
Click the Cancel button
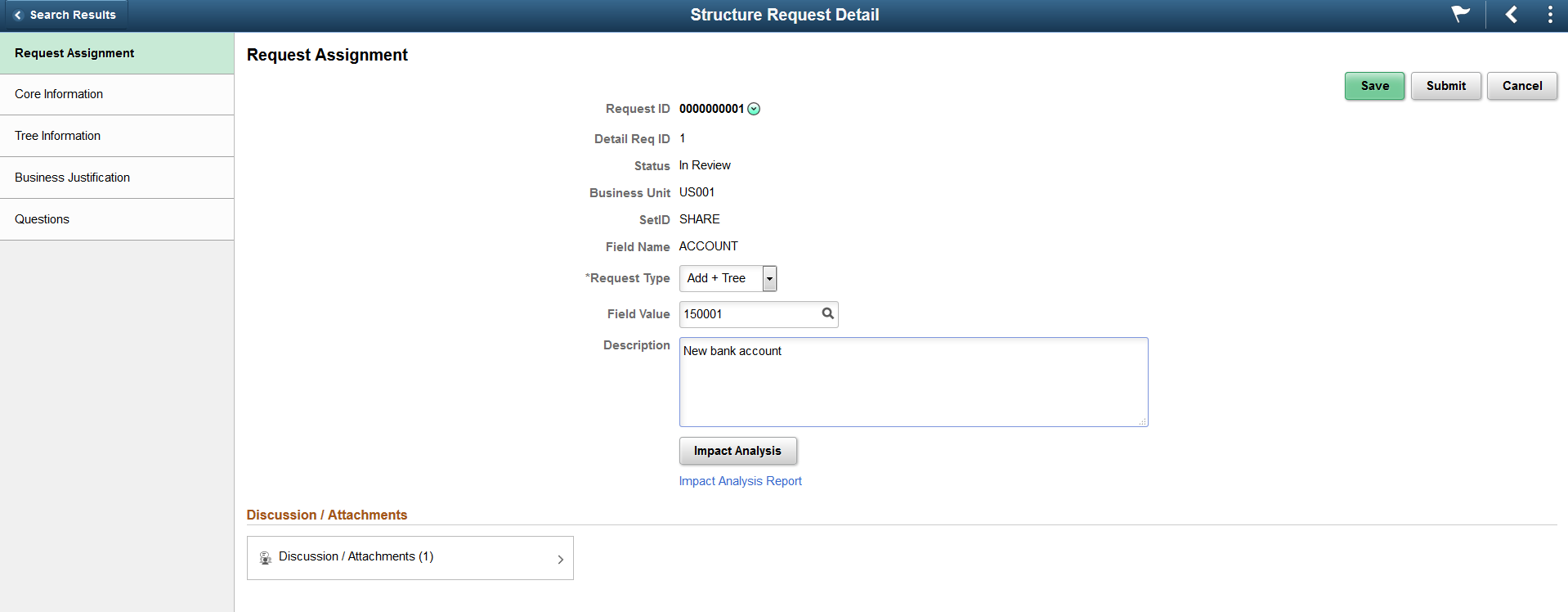1521,86
